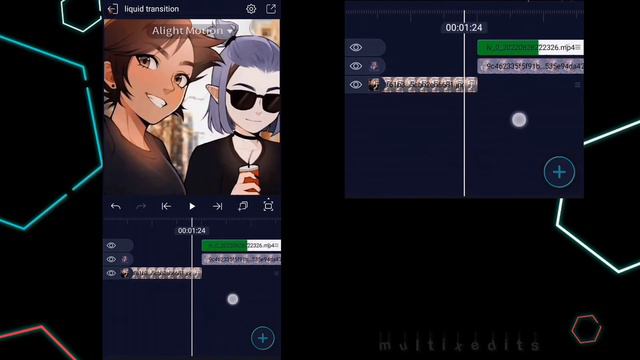This screenshot has width=640, height=360.
Task: Tap the layer thumbnail beside second eye in zoomed timeline
Action: tap(374, 66)
